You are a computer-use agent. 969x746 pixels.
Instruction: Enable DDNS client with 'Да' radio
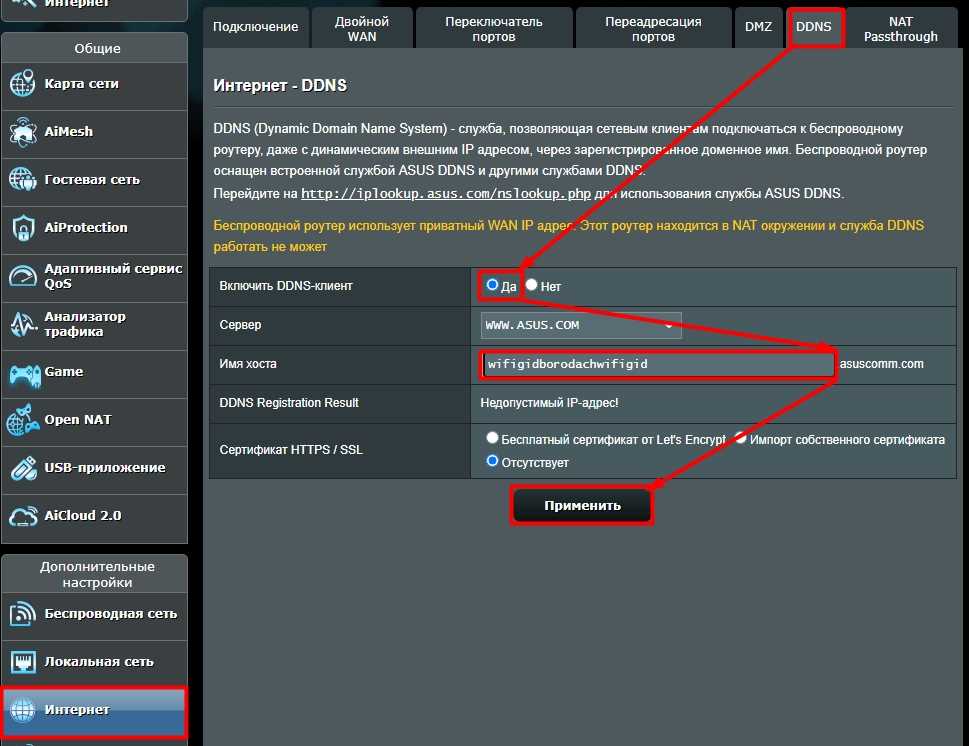(492, 285)
